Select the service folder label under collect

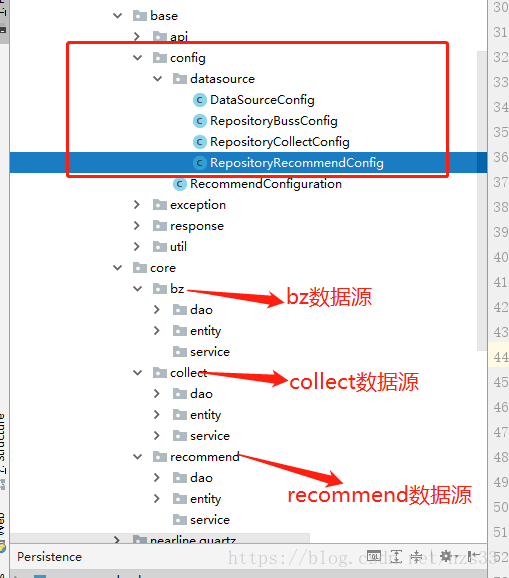(210, 436)
